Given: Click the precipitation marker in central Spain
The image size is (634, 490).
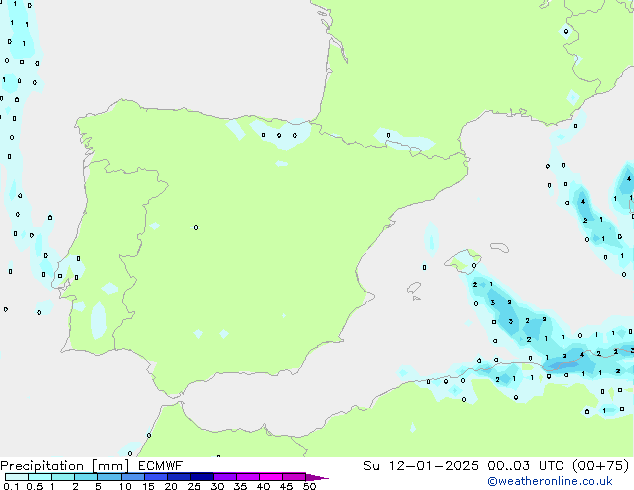Looking at the screenshot, I should (x=196, y=227).
